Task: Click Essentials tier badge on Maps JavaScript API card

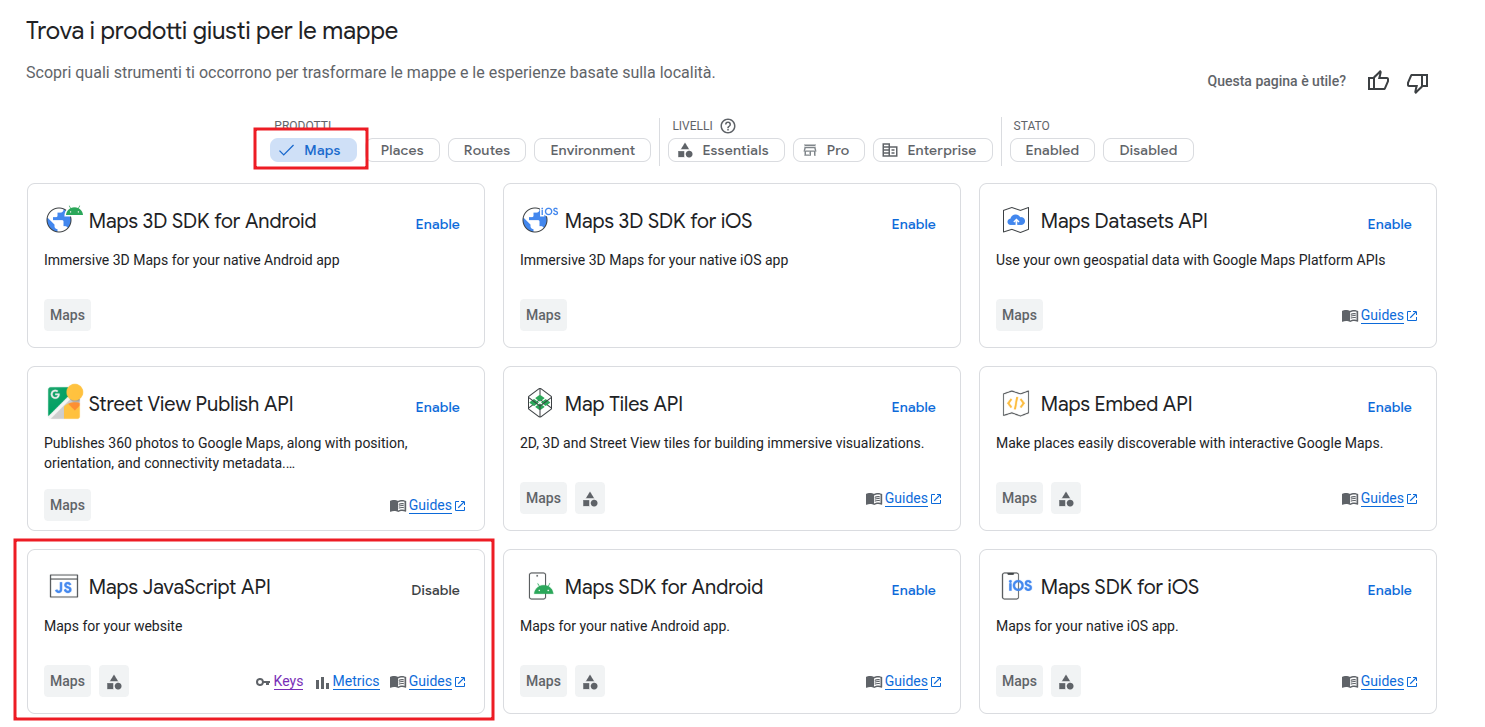Action: point(114,681)
